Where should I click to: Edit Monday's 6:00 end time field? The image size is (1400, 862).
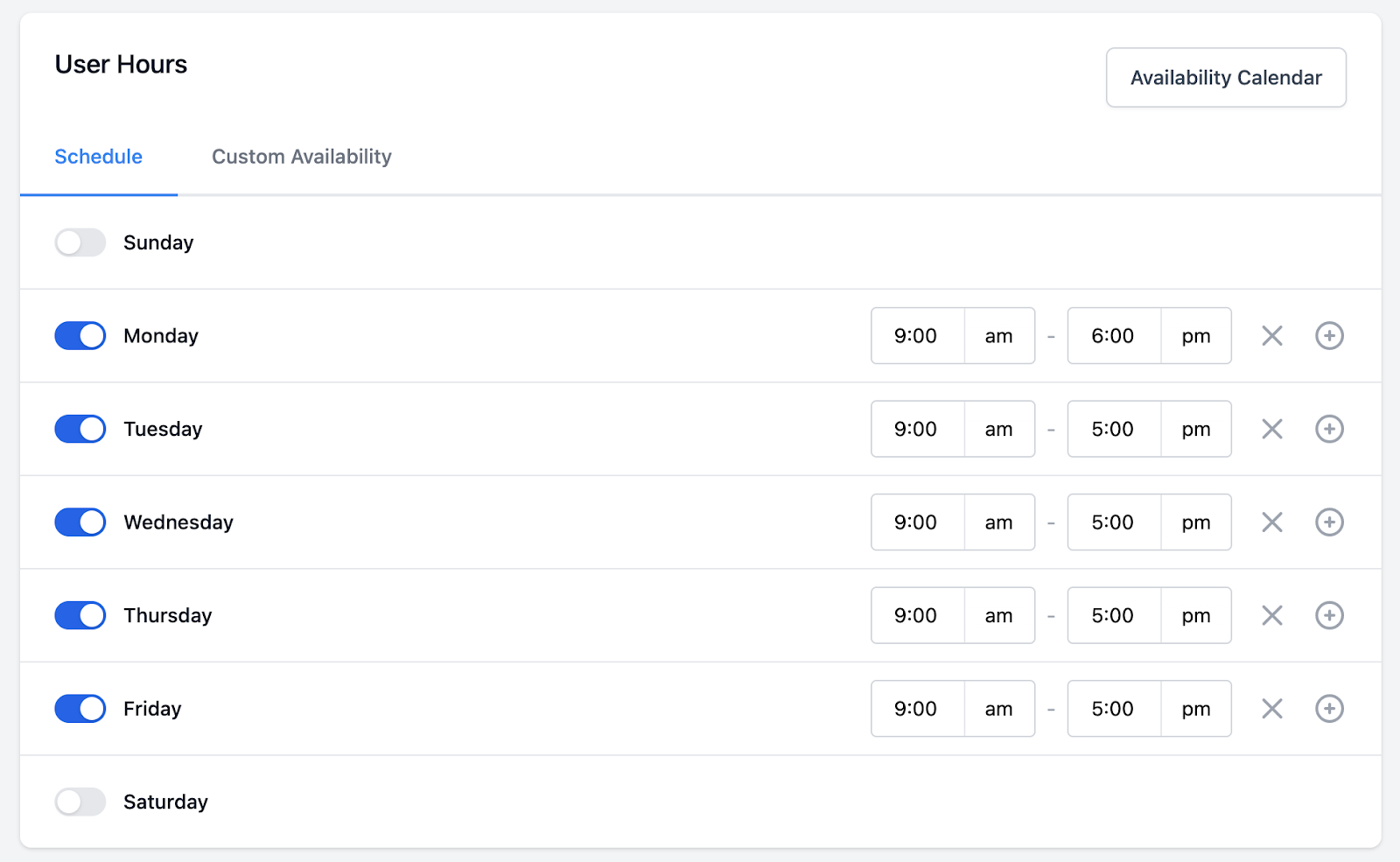coord(1113,336)
